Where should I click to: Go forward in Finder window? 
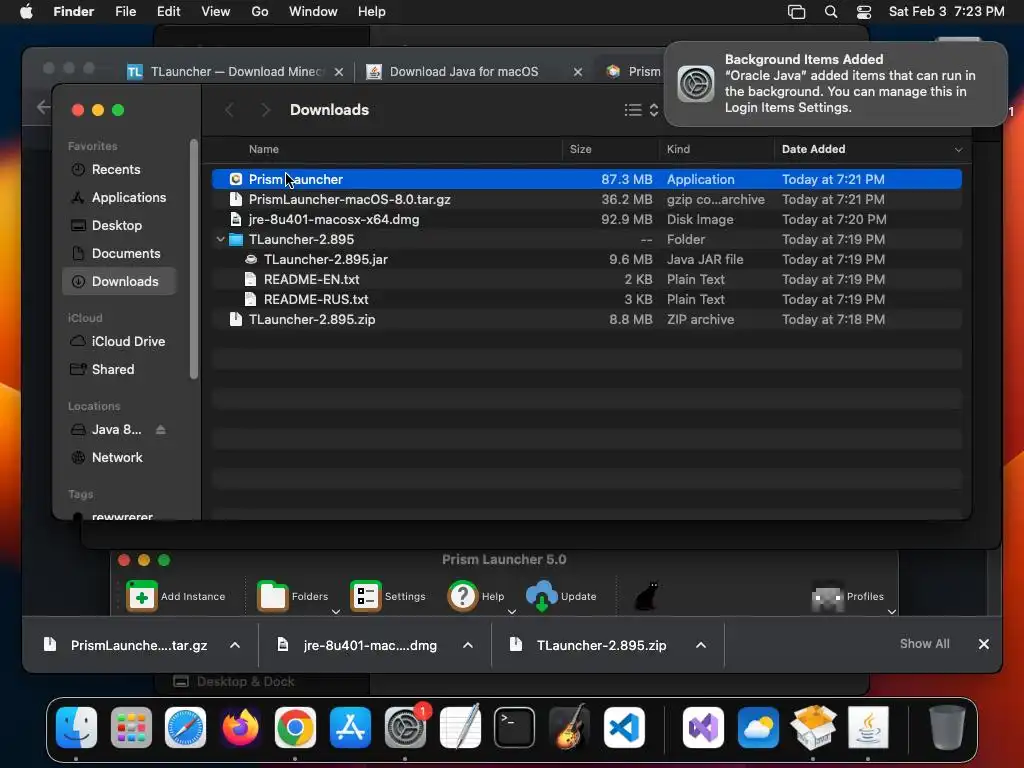tap(264, 110)
